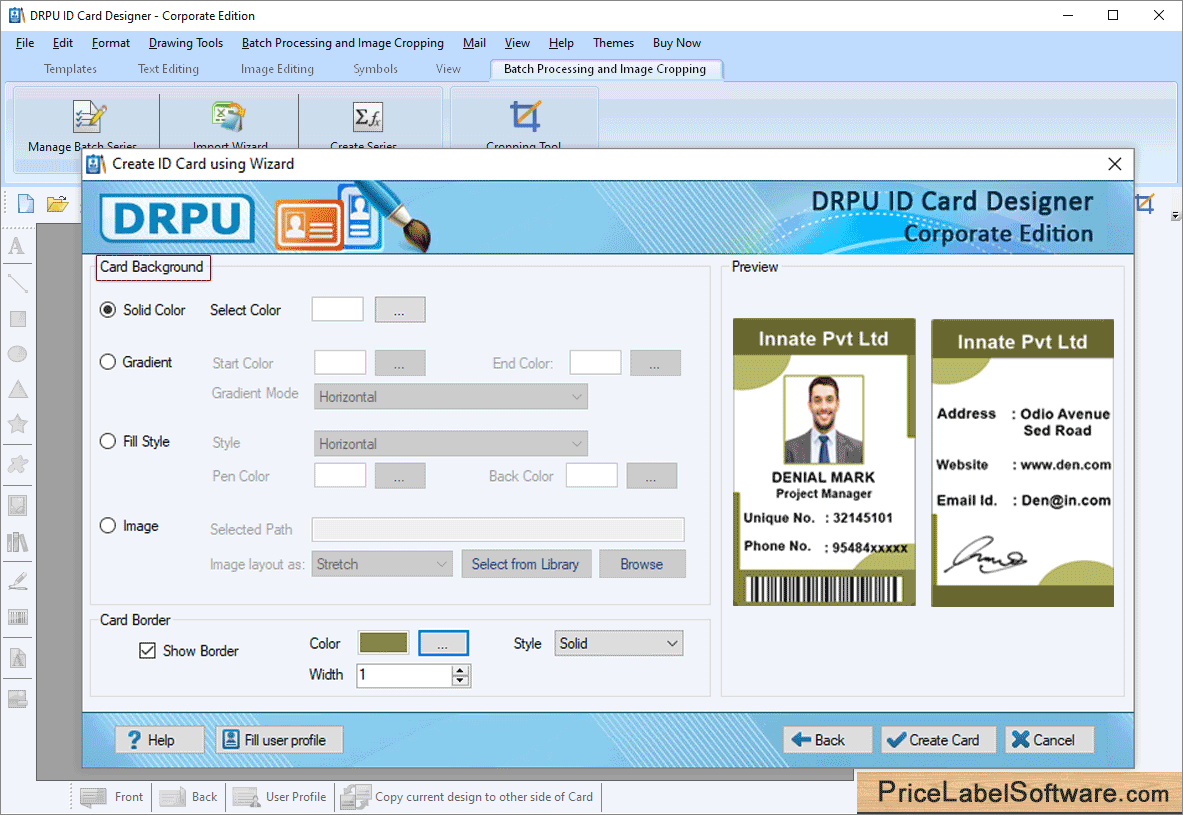
Task: Open the Themes menu
Action: coord(613,43)
